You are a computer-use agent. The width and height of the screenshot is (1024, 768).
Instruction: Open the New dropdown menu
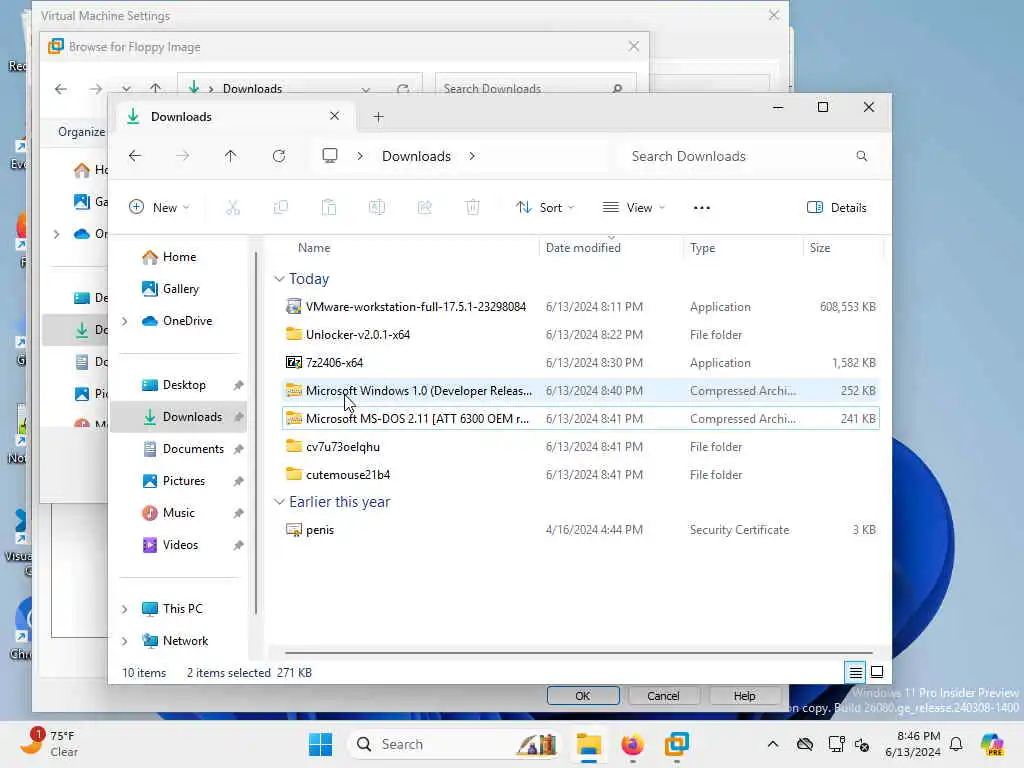coord(159,208)
